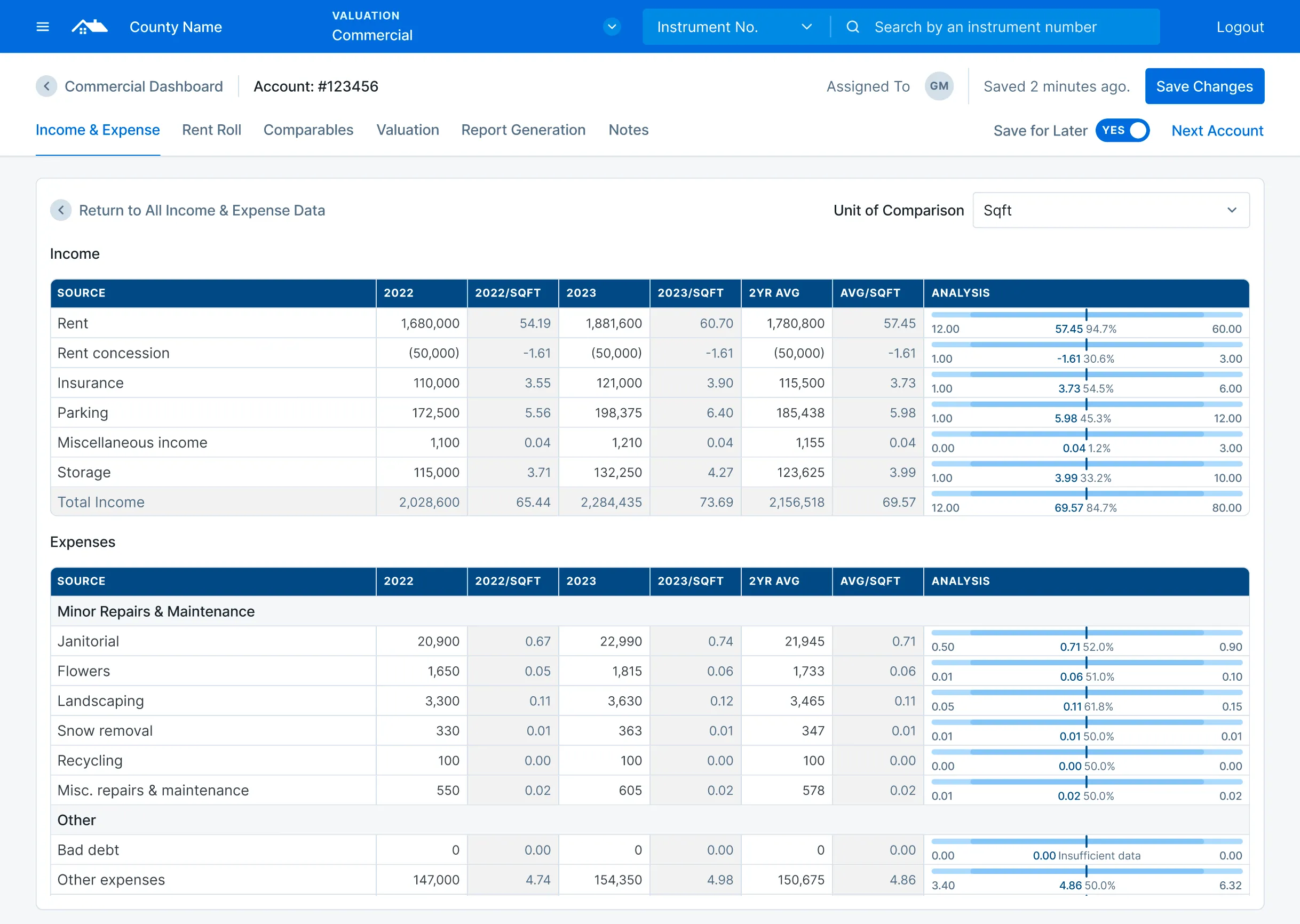Open the Report Generation tab
1300x924 pixels.
tap(524, 130)
